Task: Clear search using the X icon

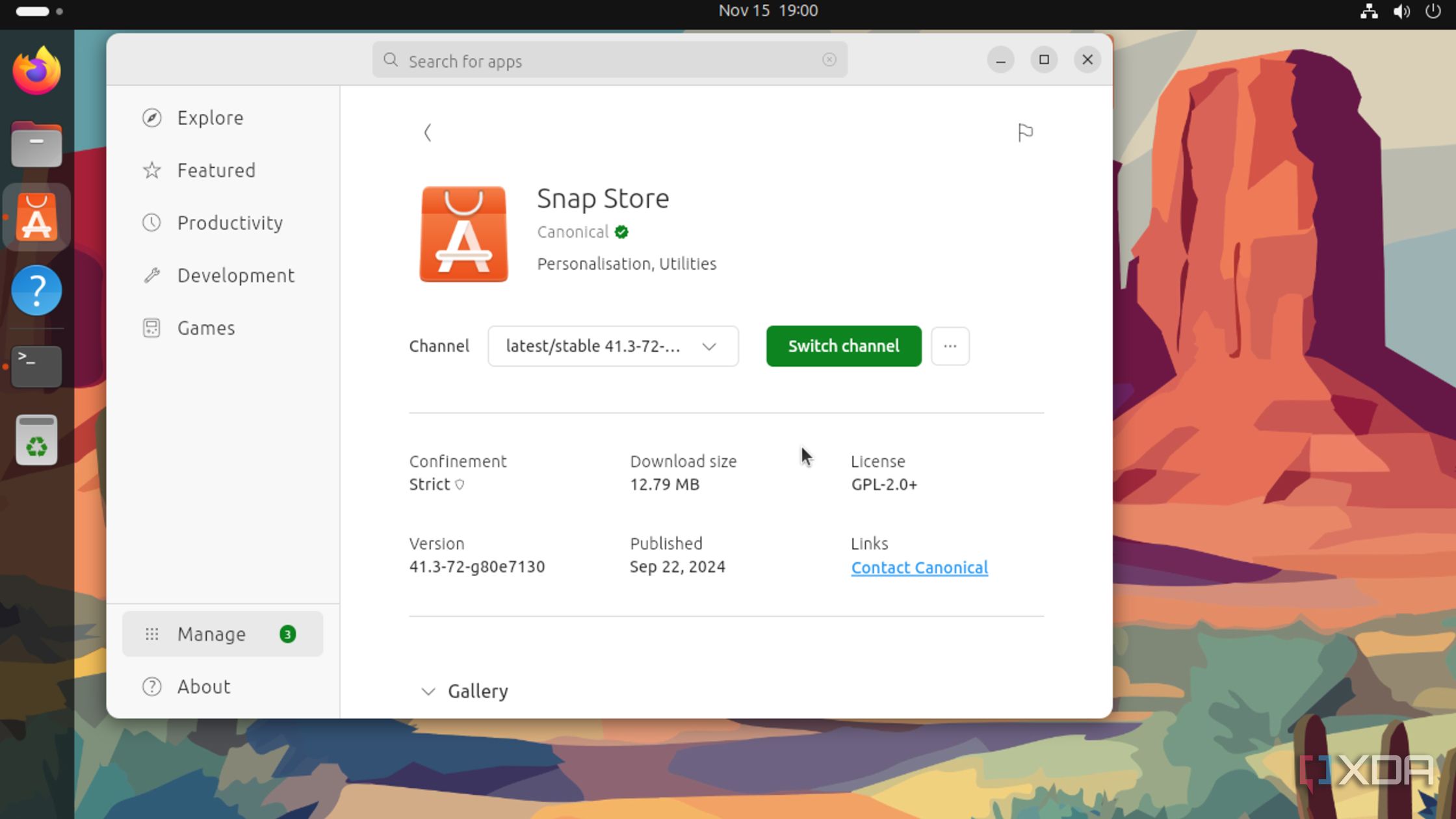Action: coord(829,60)
